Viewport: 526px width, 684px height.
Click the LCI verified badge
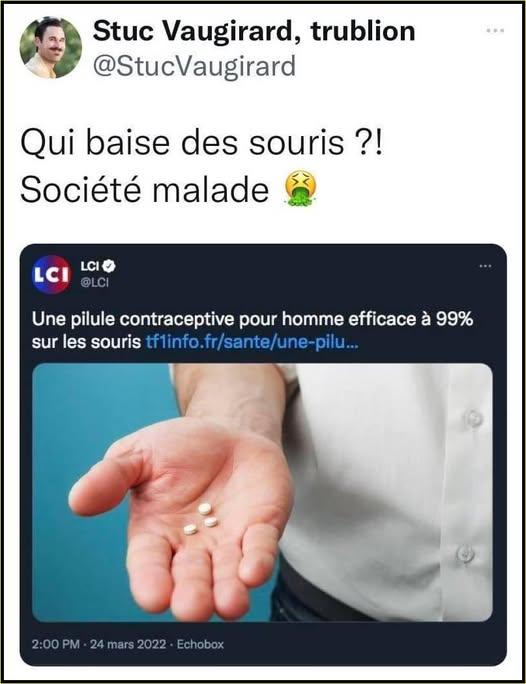point(109,266)
